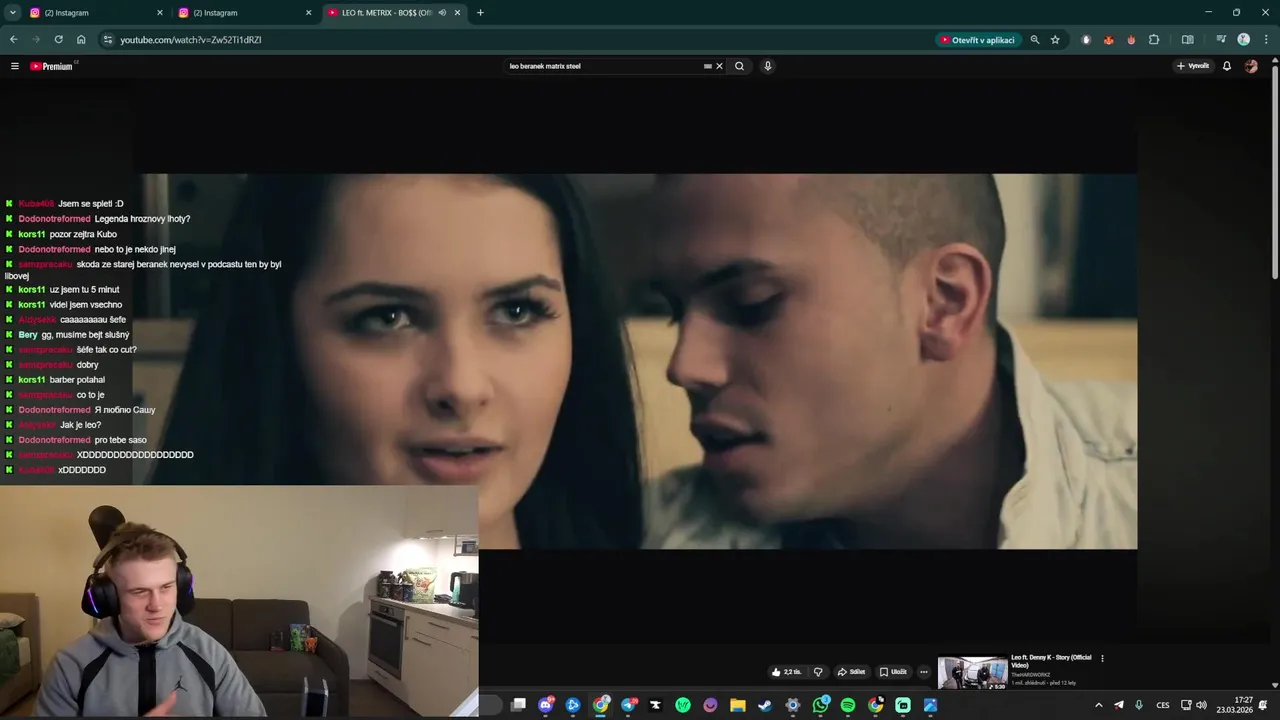Show hidden system tray icons
Viewport: 1280px width, 720px height.
point(1098,705)
